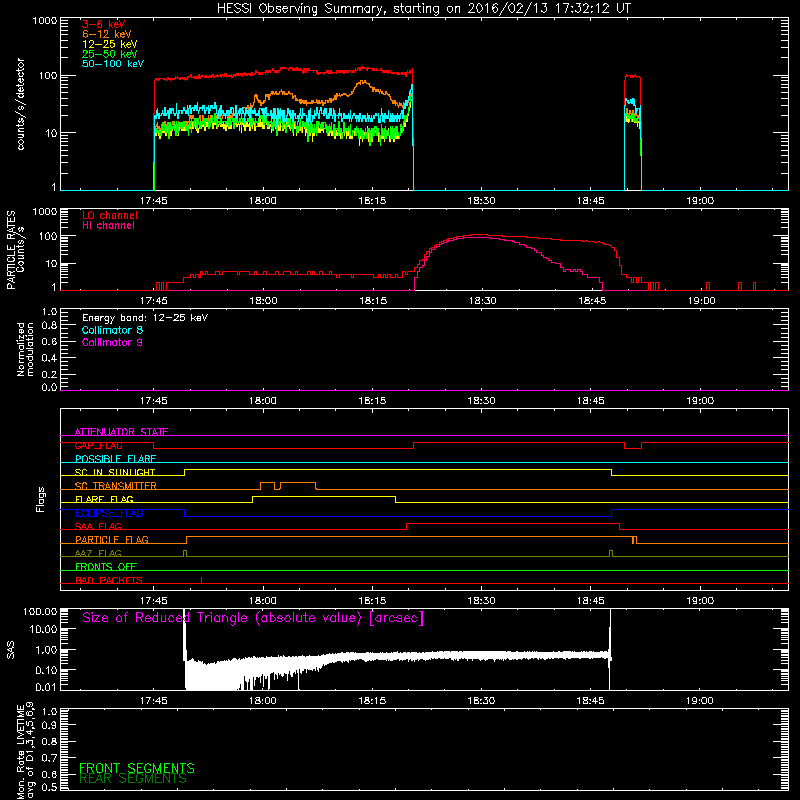The image size is (800, 800).
Task: Click the 100.00 value on SAS axis
Action: [40, 611]
